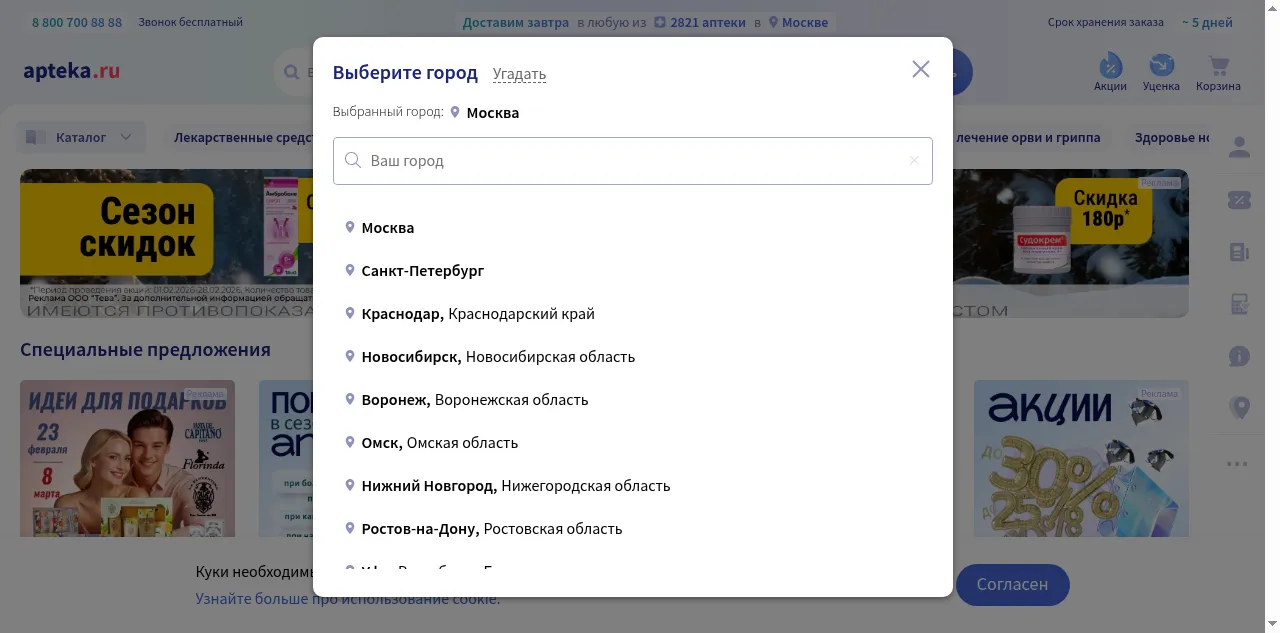Call phone number 8 800 700 88 88
This screenshot has width=1280, height=633.
point(77,22)
